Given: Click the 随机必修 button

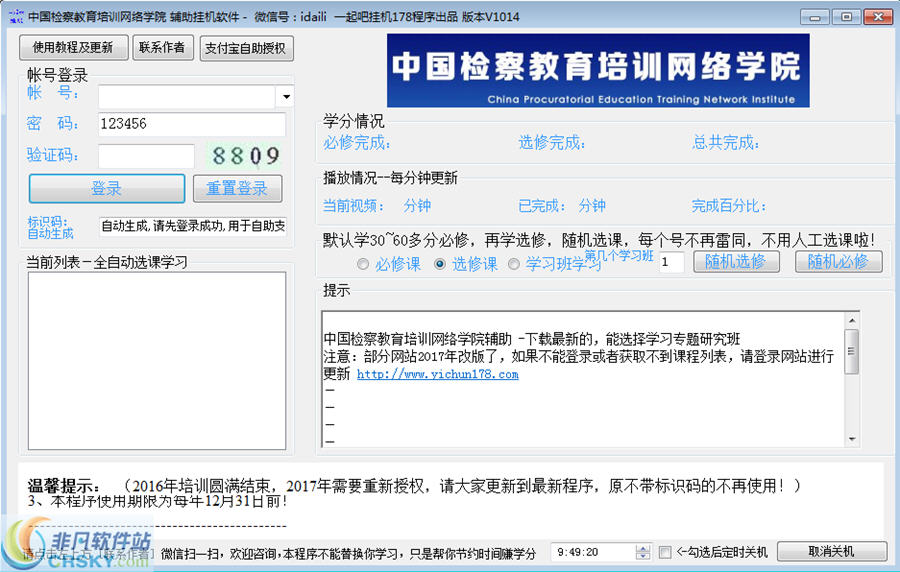Looking at the screenshot, I should click(x=839, y=262).
